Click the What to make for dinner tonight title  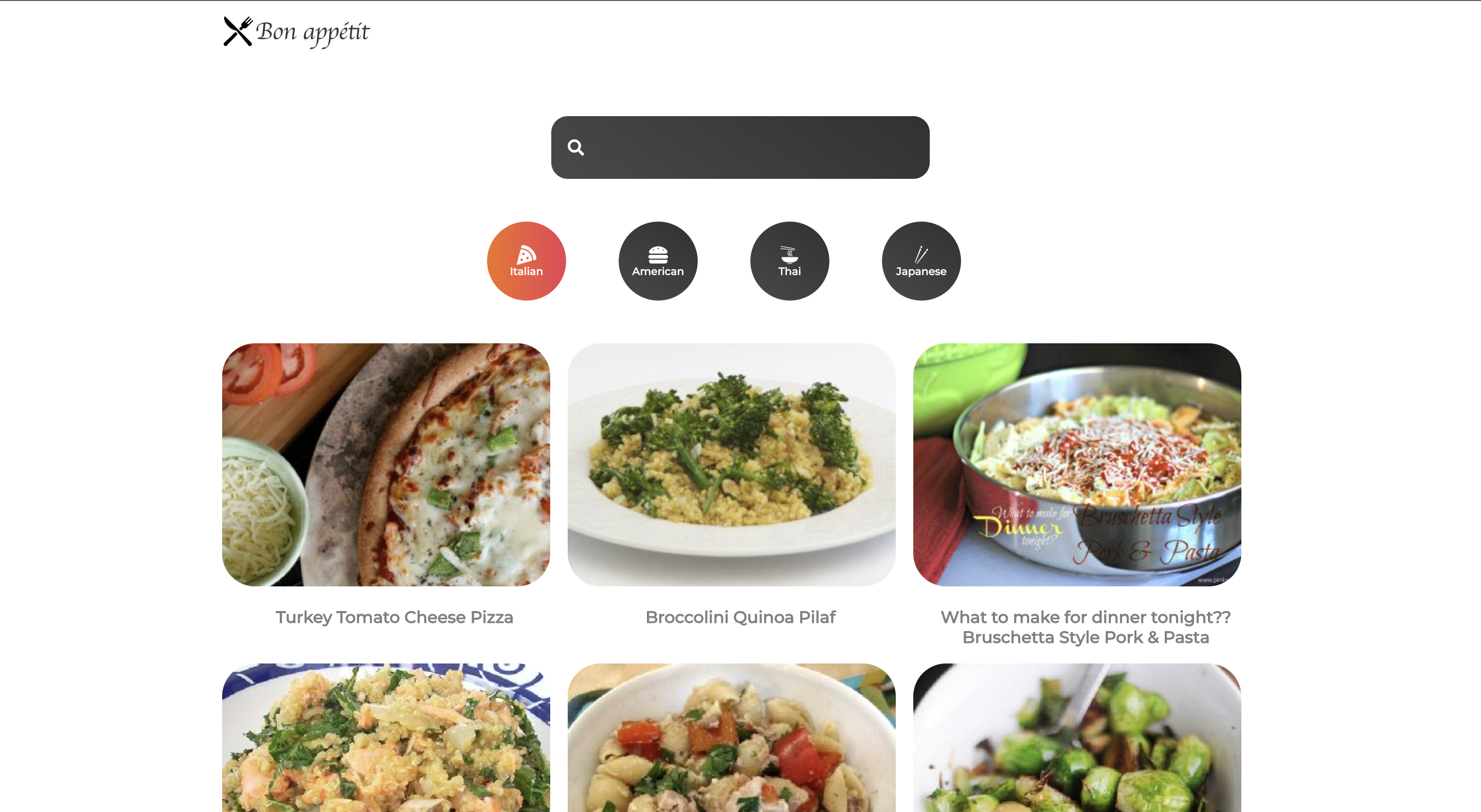click(x=1086, y=627)
